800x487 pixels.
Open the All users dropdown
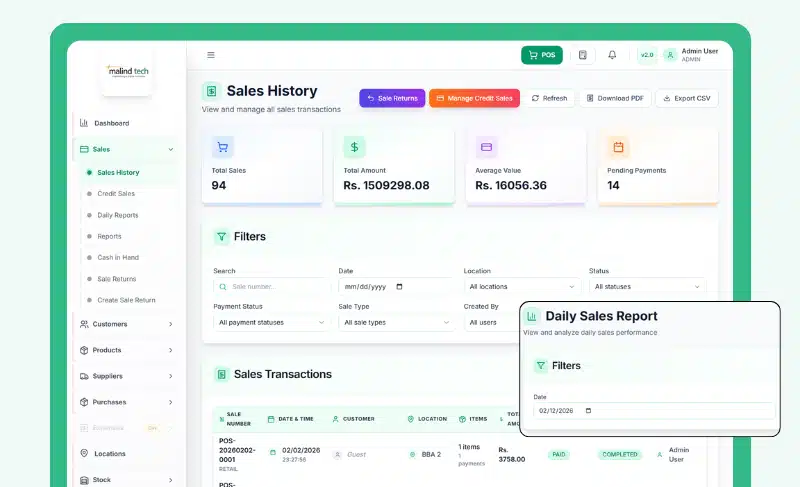pyautogui.click(x=491, y=322)
